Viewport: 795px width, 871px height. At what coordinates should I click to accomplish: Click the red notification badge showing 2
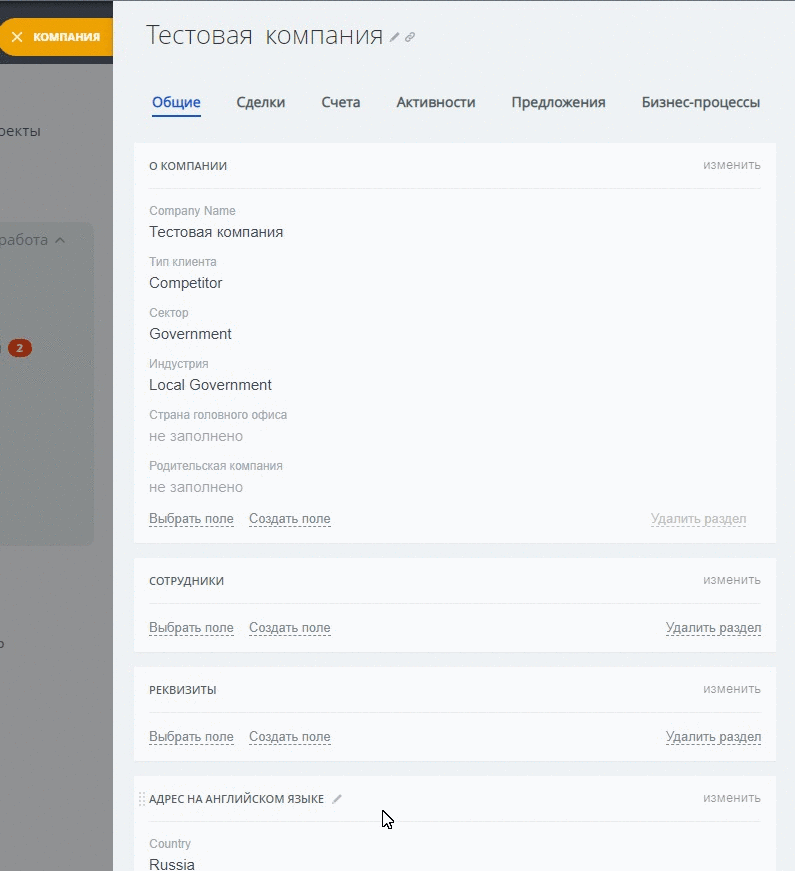(20, 348)
